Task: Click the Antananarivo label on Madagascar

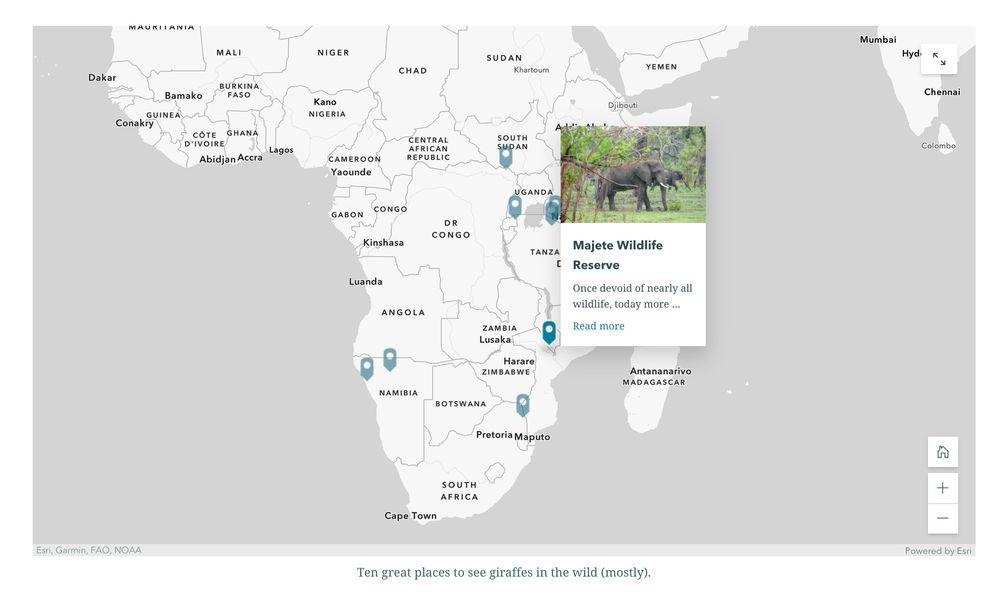Action: tap(660, 371)
